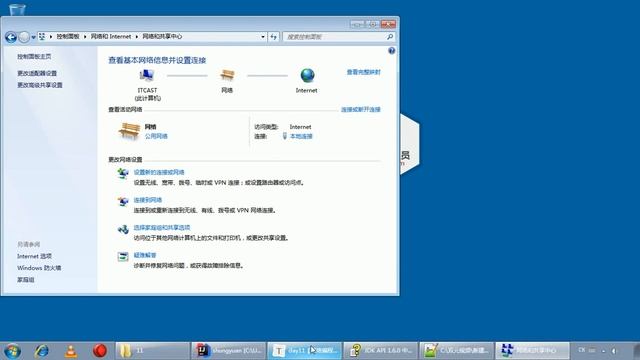Open 疑难解答 troubleshooting link
Image resolution: width=640 pixels, height=360 pixels.
[145, 256]
